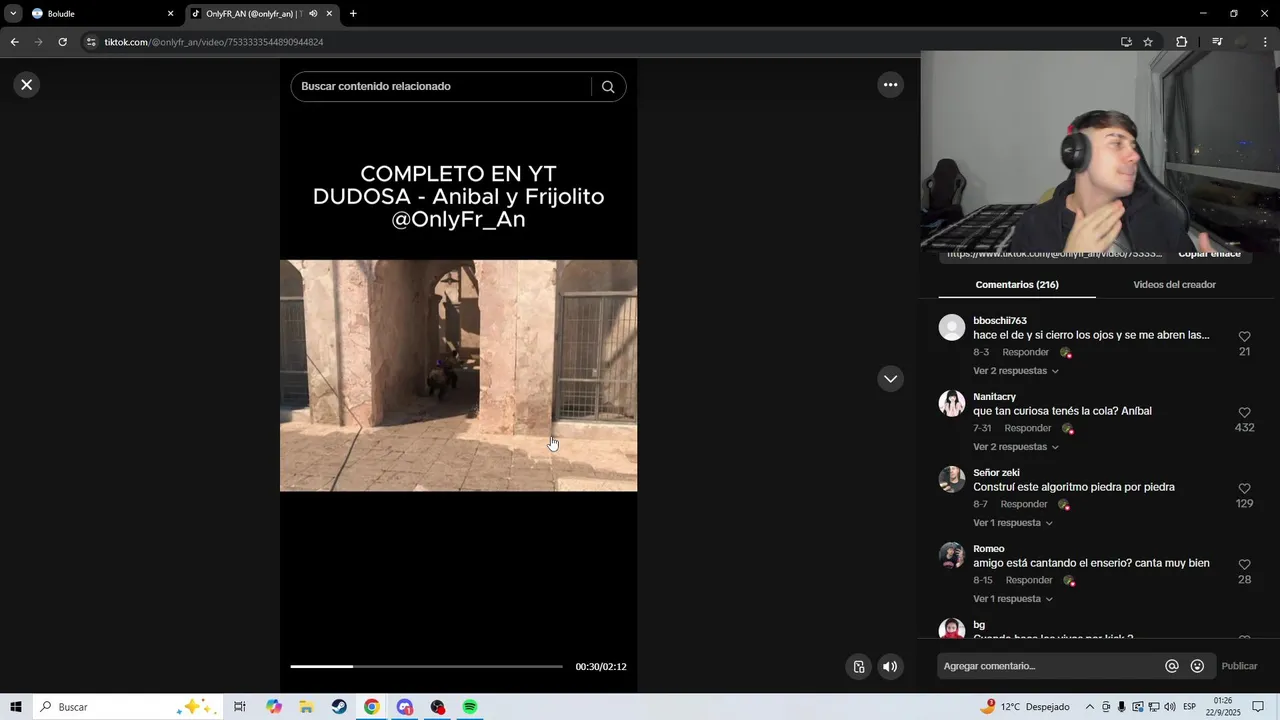Expand replies under bboschii763's comment
Viewport: 1280px width, 720px height.
coord(1015,371)
